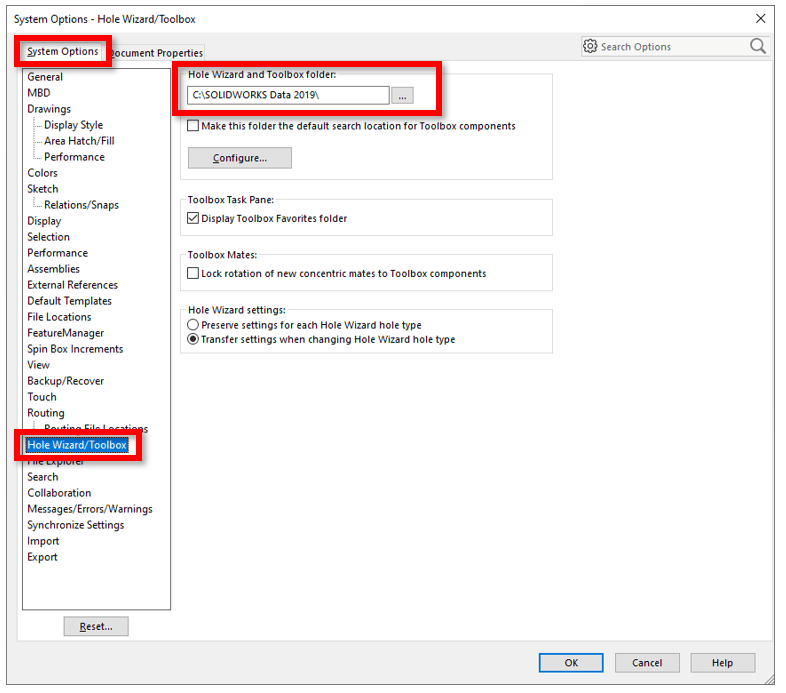This screenshot has height=693, width=786.
Task: Switch to the Document Properties tab
Action: 158,53
